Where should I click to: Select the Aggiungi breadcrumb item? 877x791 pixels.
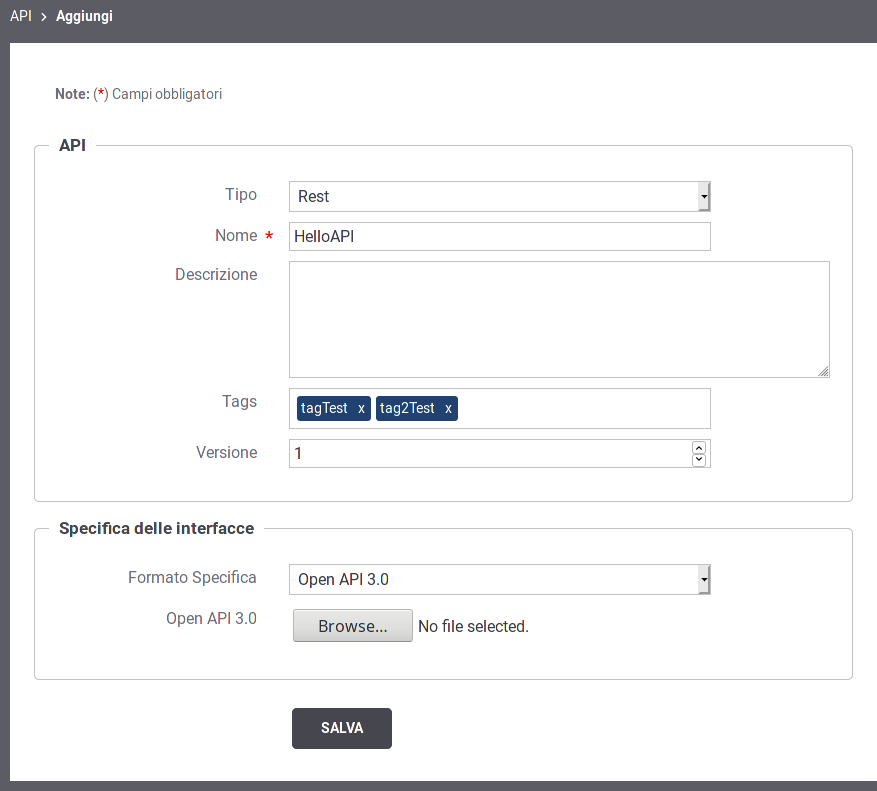coord(84,16)
